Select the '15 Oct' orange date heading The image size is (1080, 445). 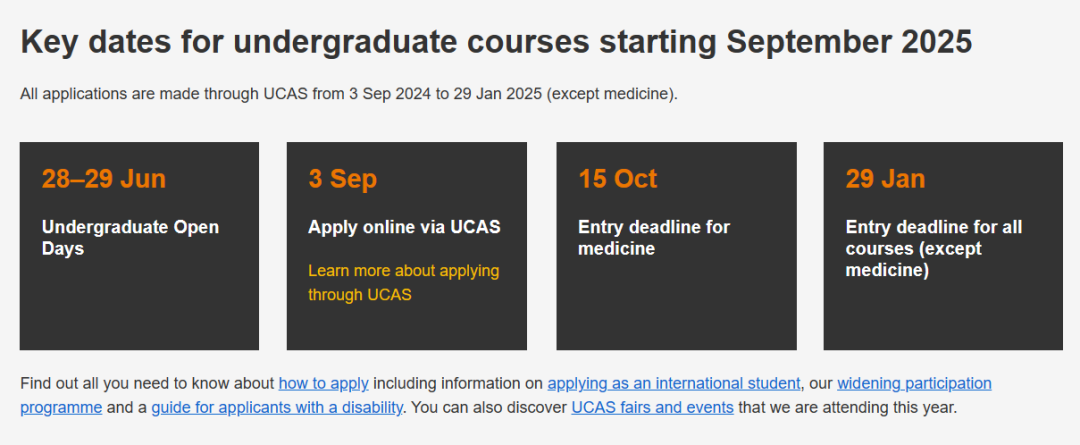pyautogui.click(x=618, y=178)
